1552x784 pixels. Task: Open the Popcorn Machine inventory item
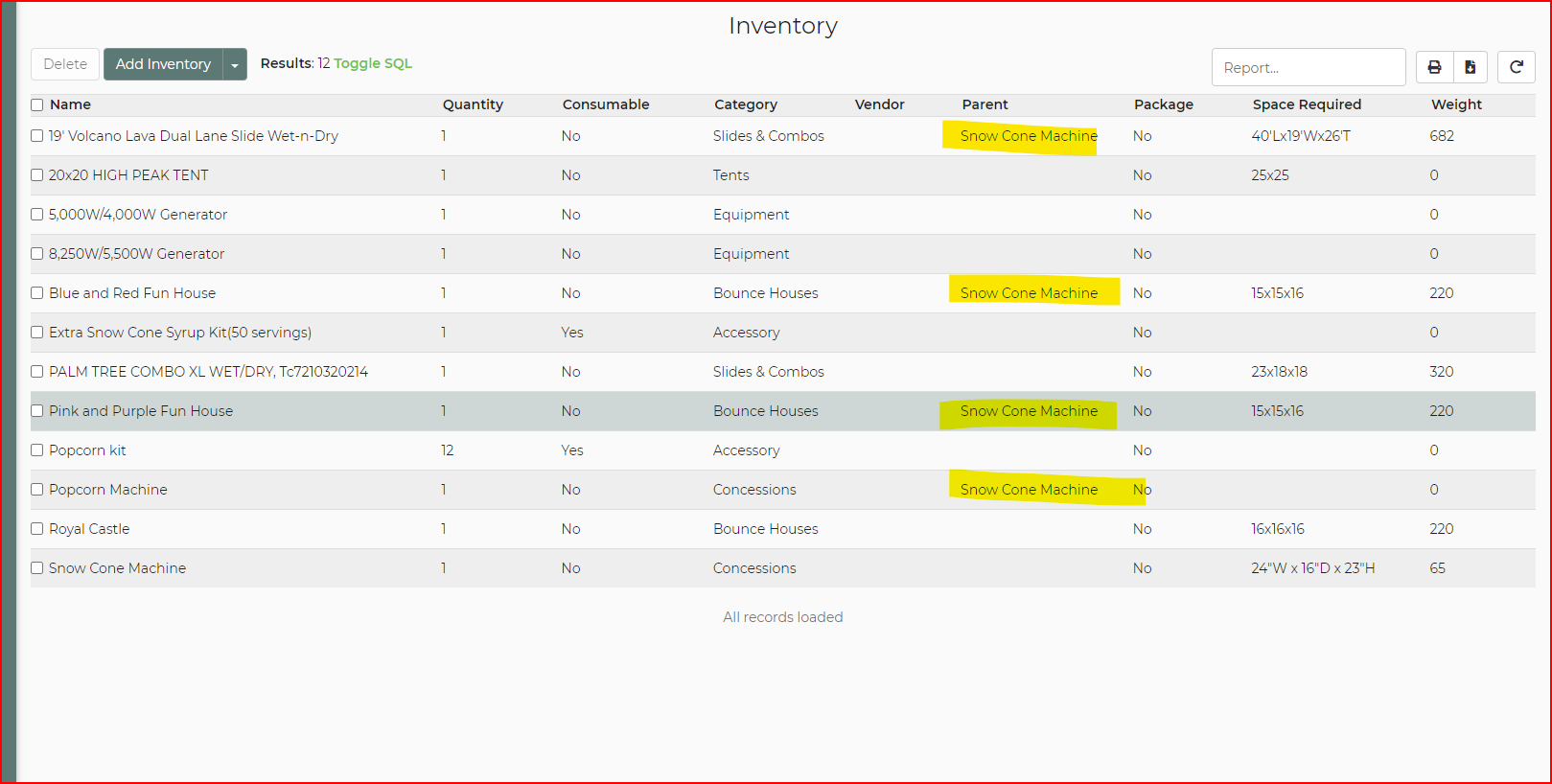pyautogui.click(x=108, y=490)
